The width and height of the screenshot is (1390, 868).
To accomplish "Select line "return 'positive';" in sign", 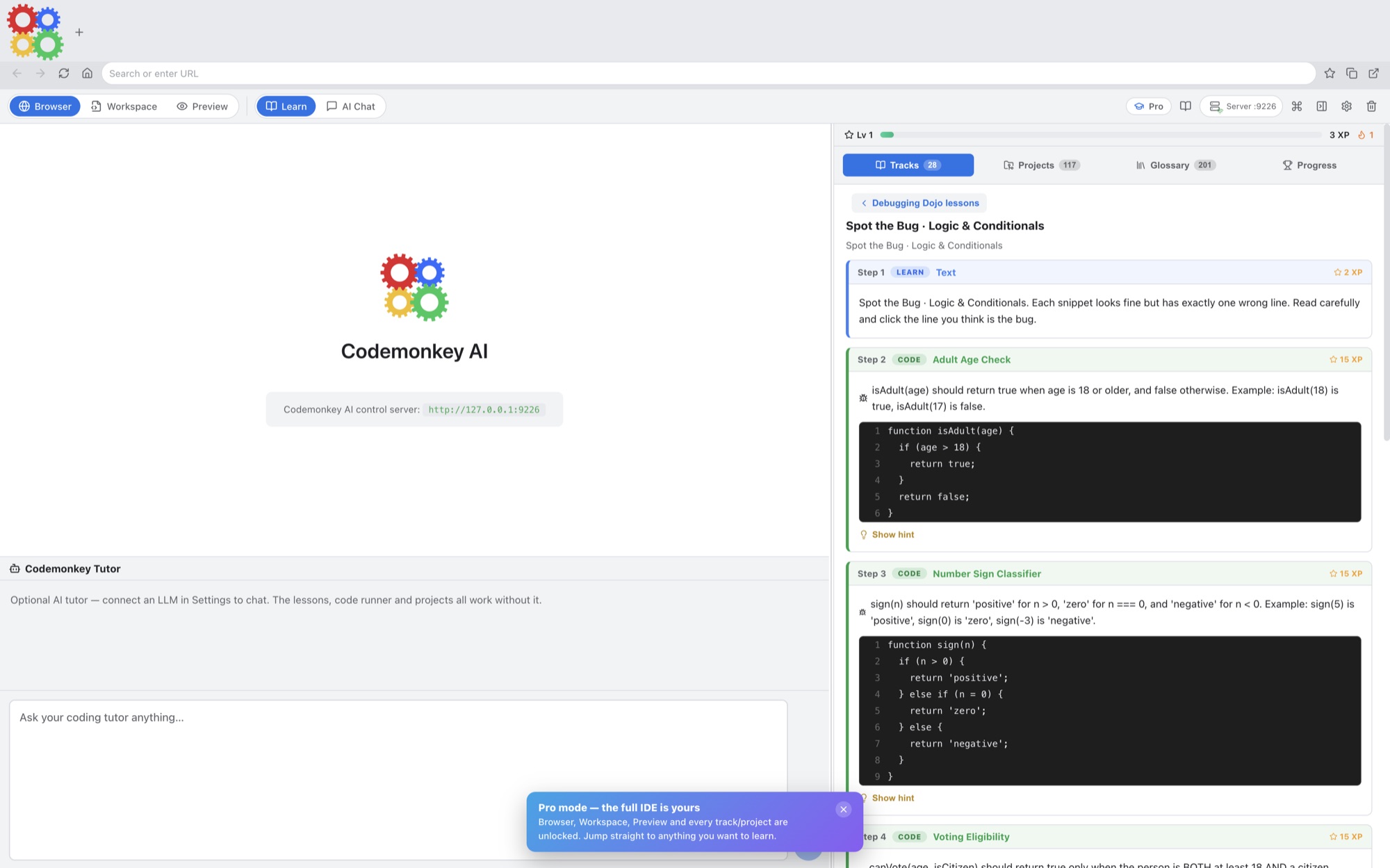I will (1109, 678).
